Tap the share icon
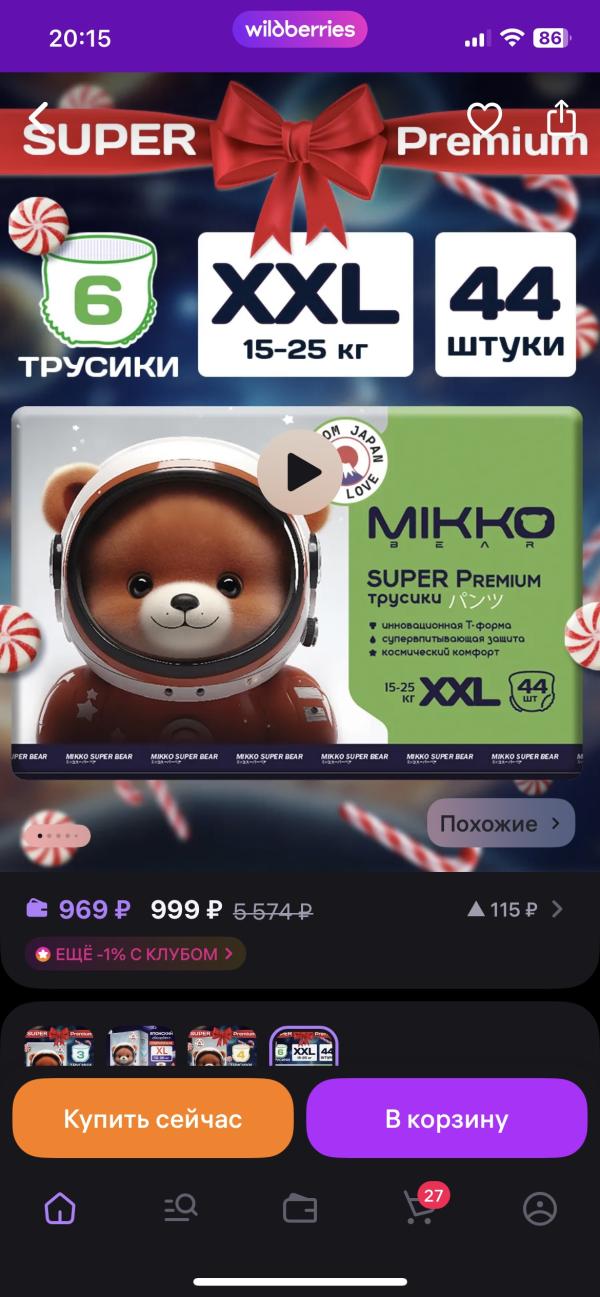Viewport: 600px width, 1297px height. [x=562, y=117]
